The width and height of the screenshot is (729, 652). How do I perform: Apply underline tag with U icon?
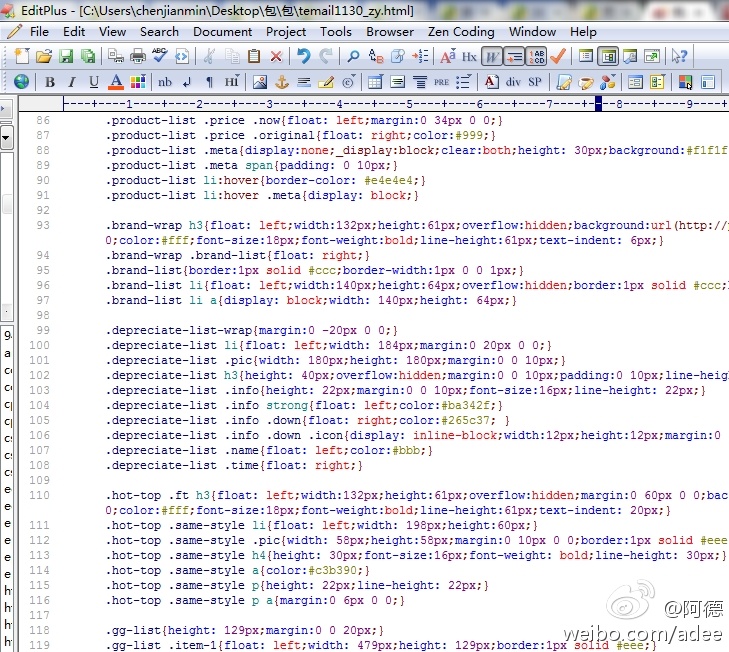point(94,82)
